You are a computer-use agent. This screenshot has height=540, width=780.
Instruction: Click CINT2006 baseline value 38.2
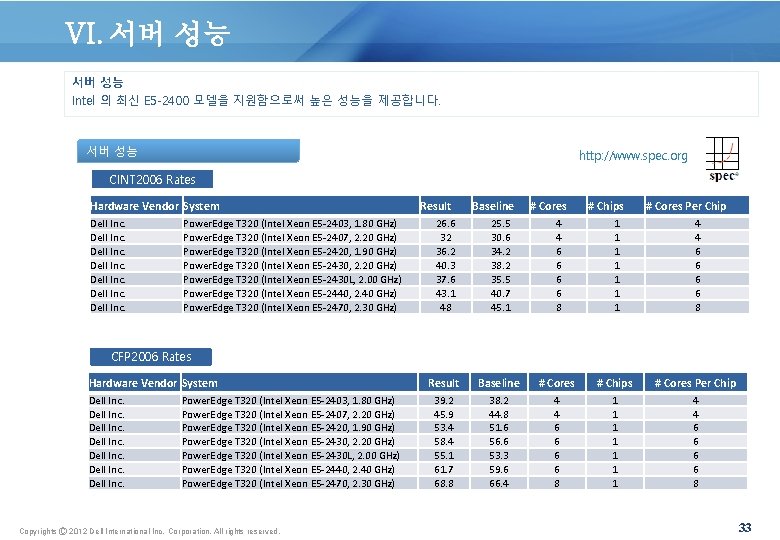pos(500,266)
